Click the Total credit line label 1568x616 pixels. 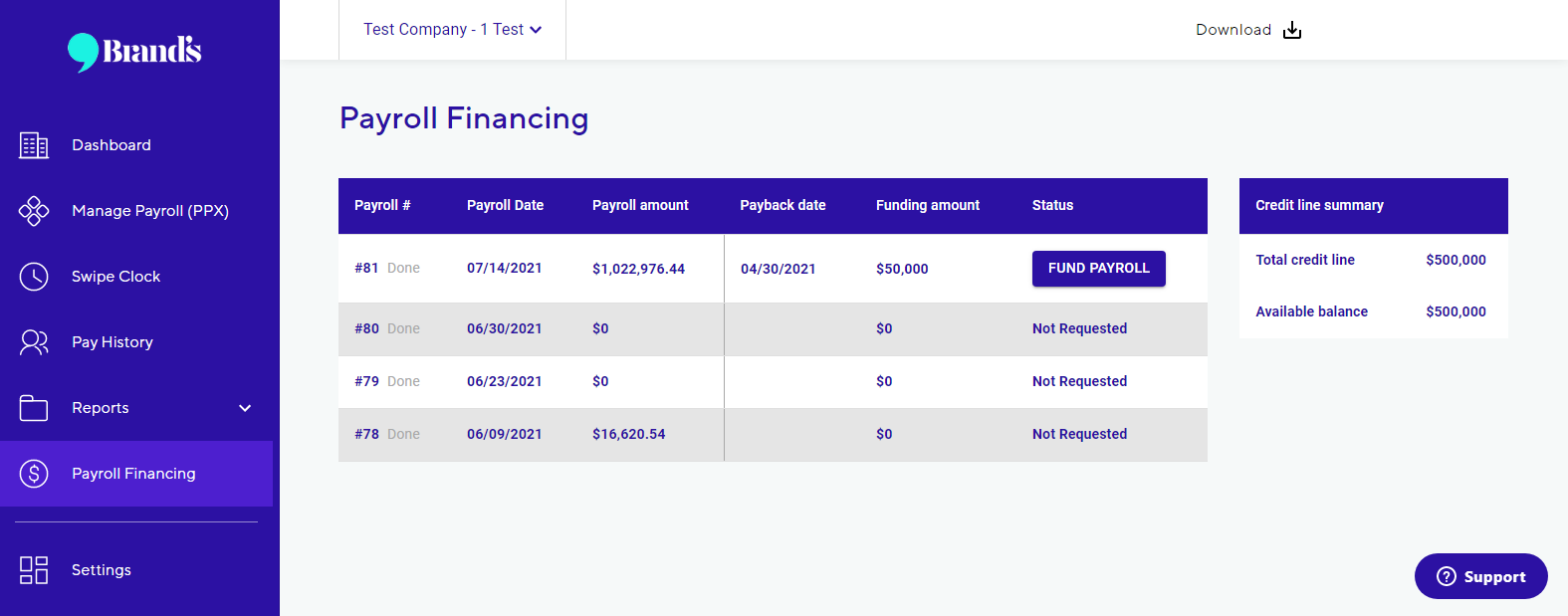(x=1305, y=260)
